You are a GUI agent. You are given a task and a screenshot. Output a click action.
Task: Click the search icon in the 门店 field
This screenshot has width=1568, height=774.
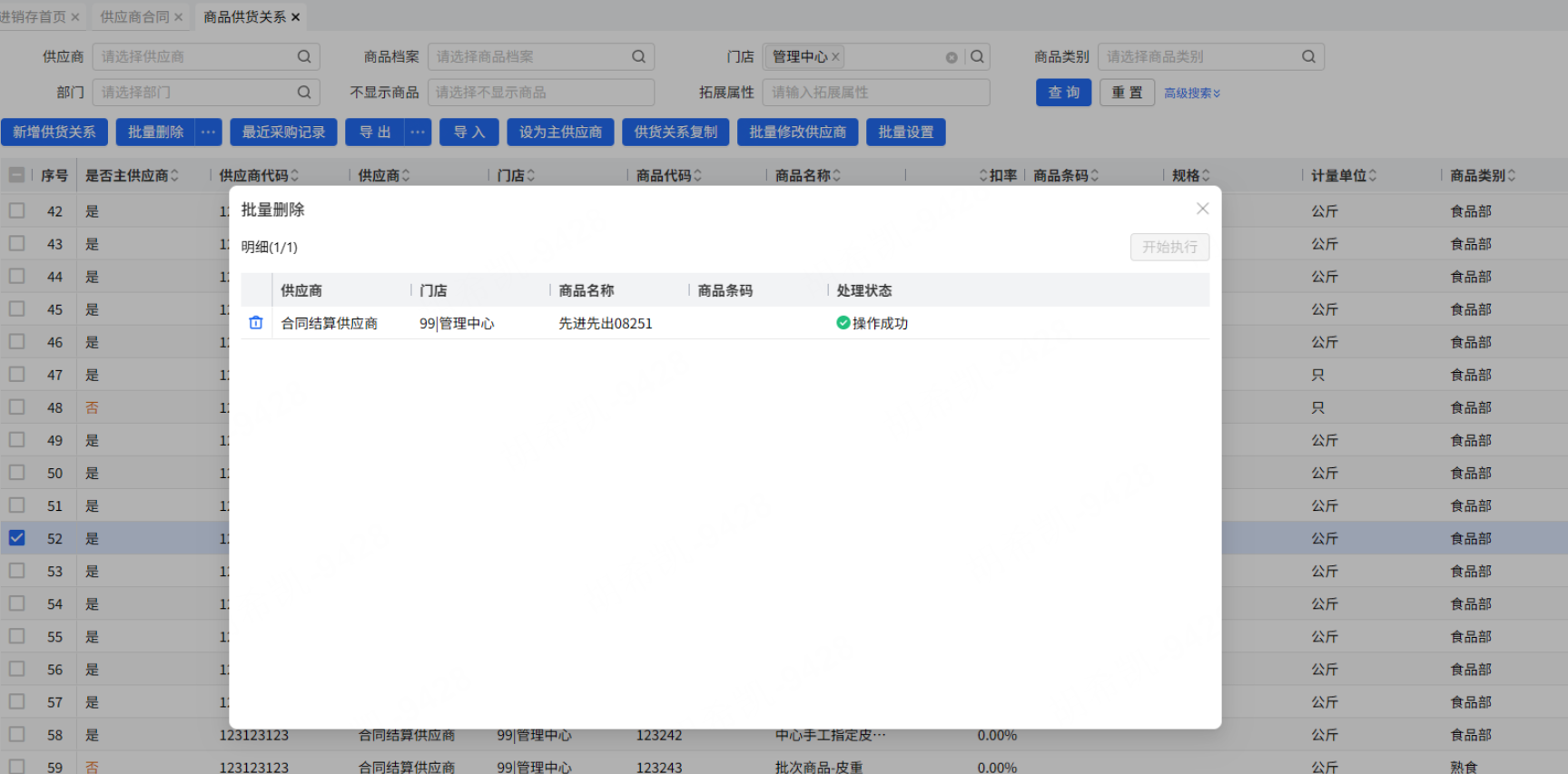pos(977,56)
